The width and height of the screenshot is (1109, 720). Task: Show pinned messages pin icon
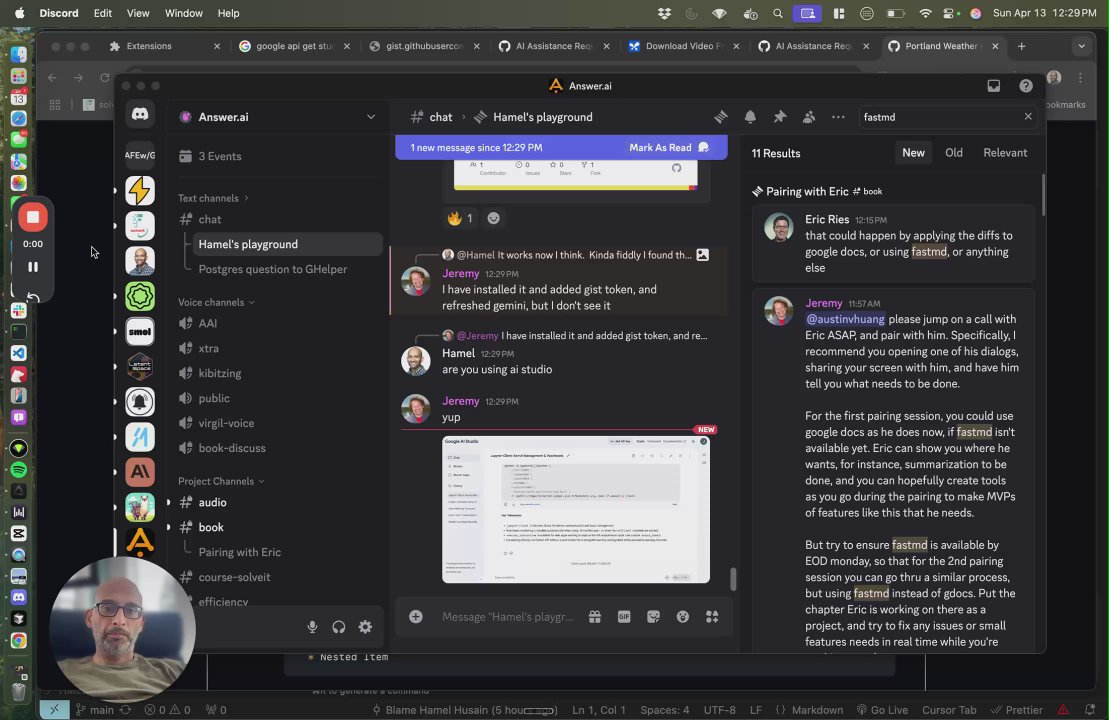779,117
